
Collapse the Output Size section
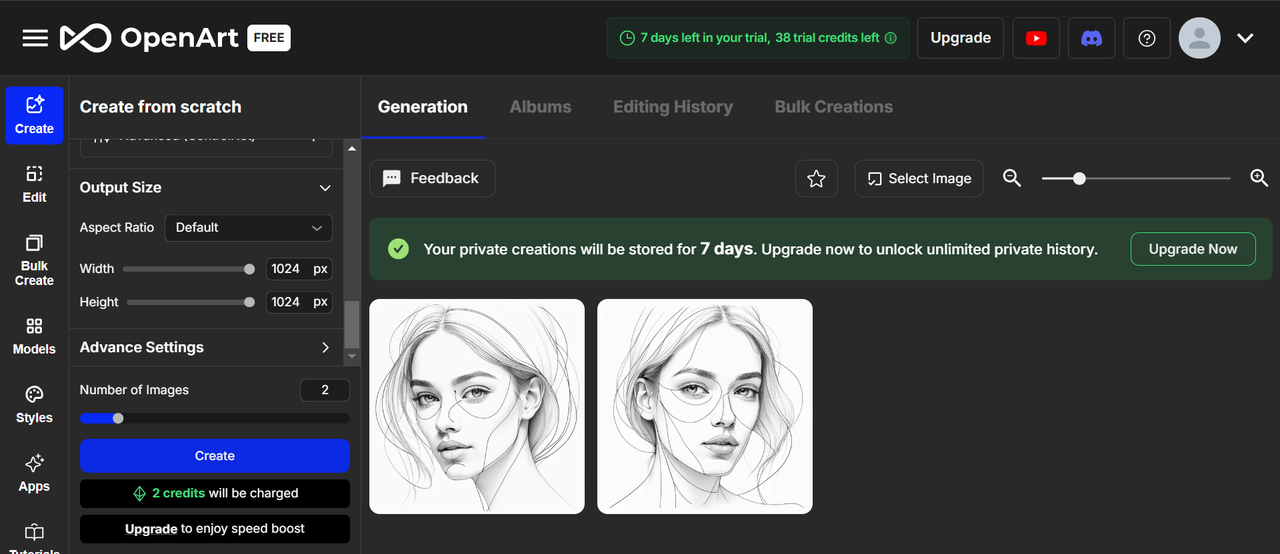[325, 188]
